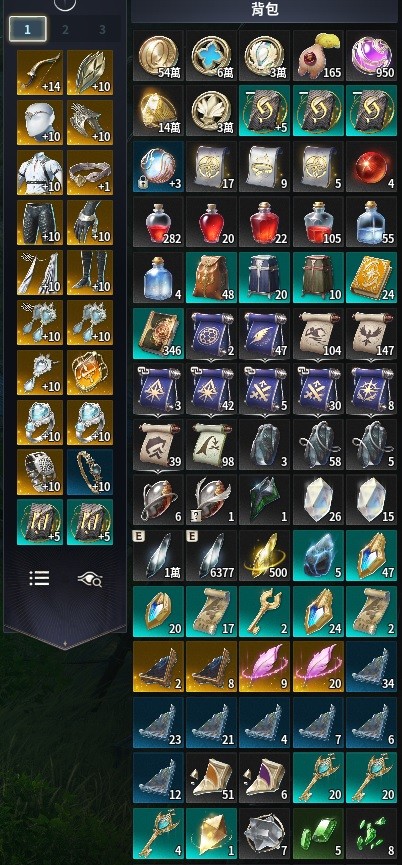Click the red potion stack of 282
Screen dimensions: 402x865
[157, 222]
